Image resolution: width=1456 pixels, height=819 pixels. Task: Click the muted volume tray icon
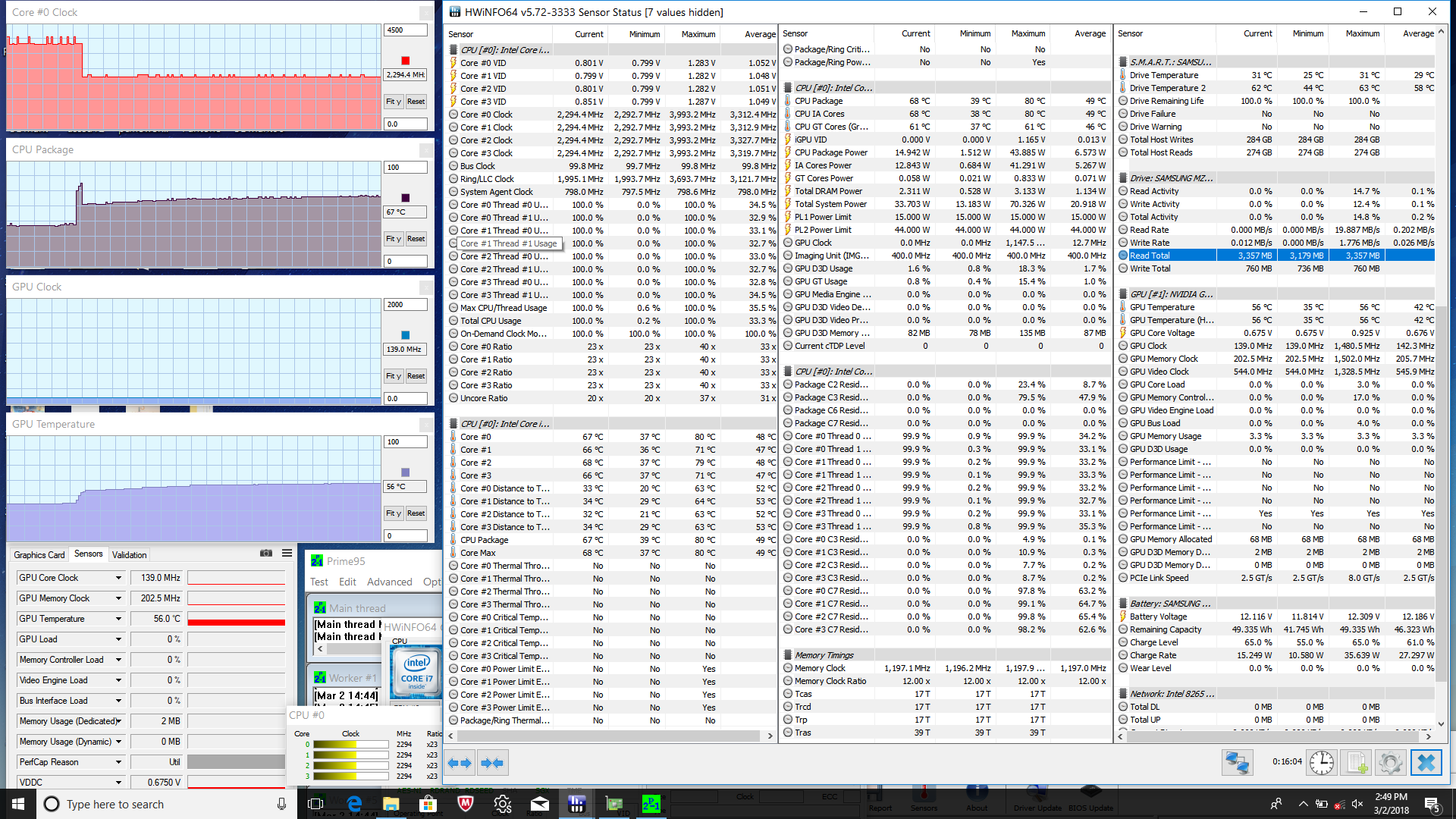[x=1357, y=804]
